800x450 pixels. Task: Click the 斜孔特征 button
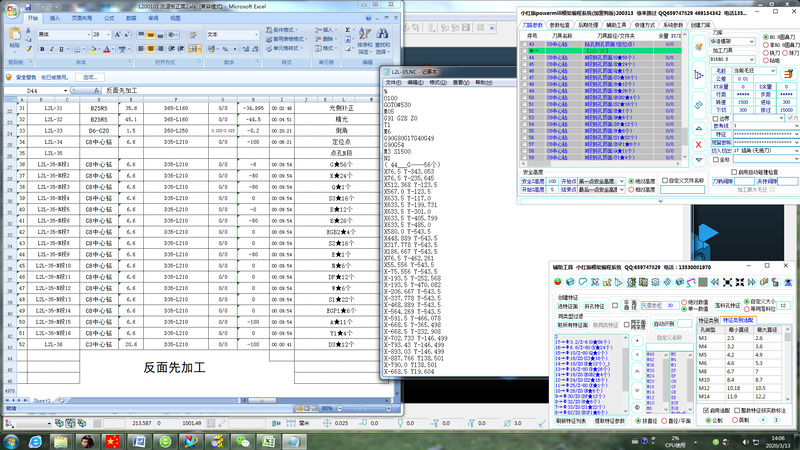594,306
